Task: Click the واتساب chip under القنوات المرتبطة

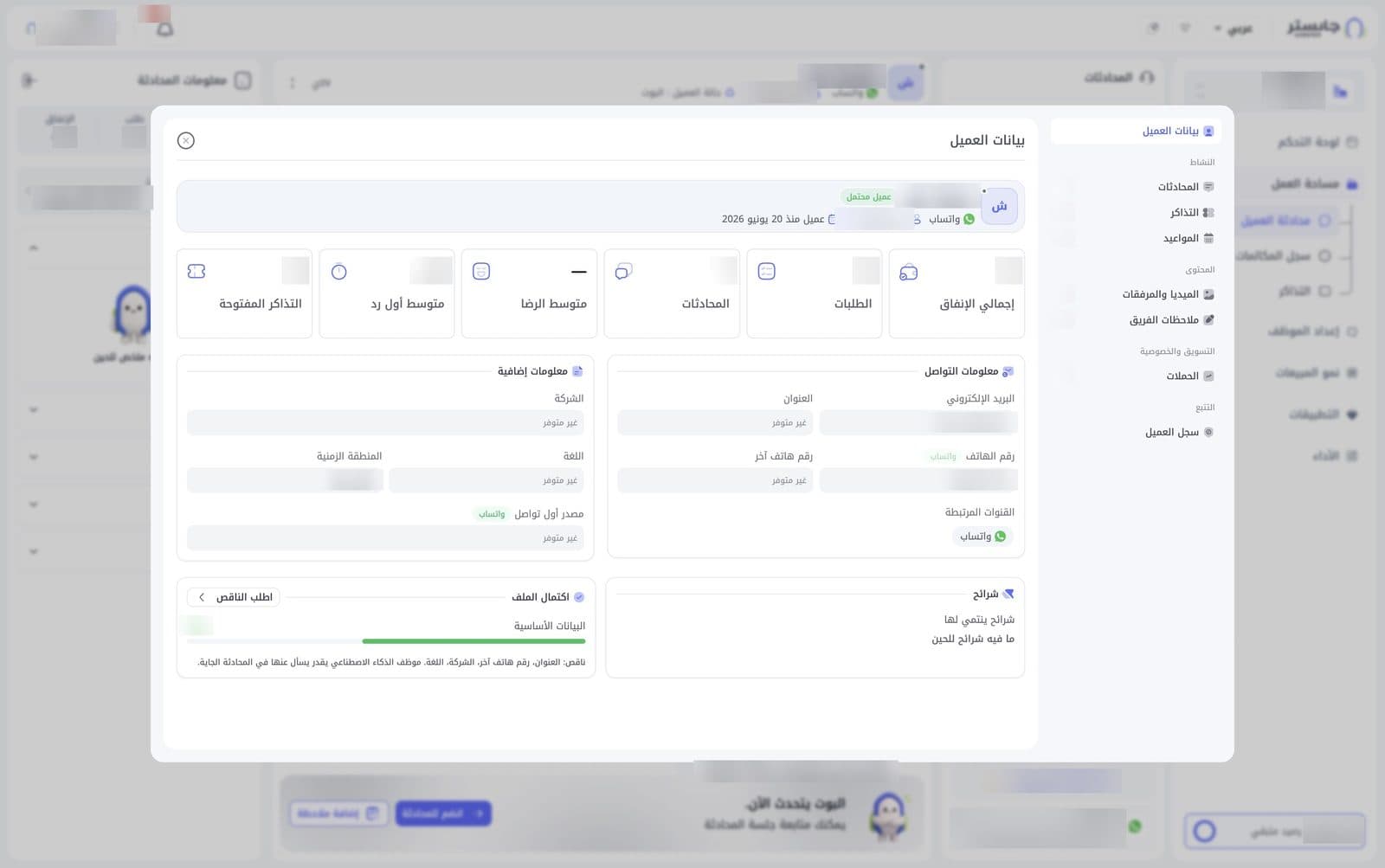Action: pos(982,537)
